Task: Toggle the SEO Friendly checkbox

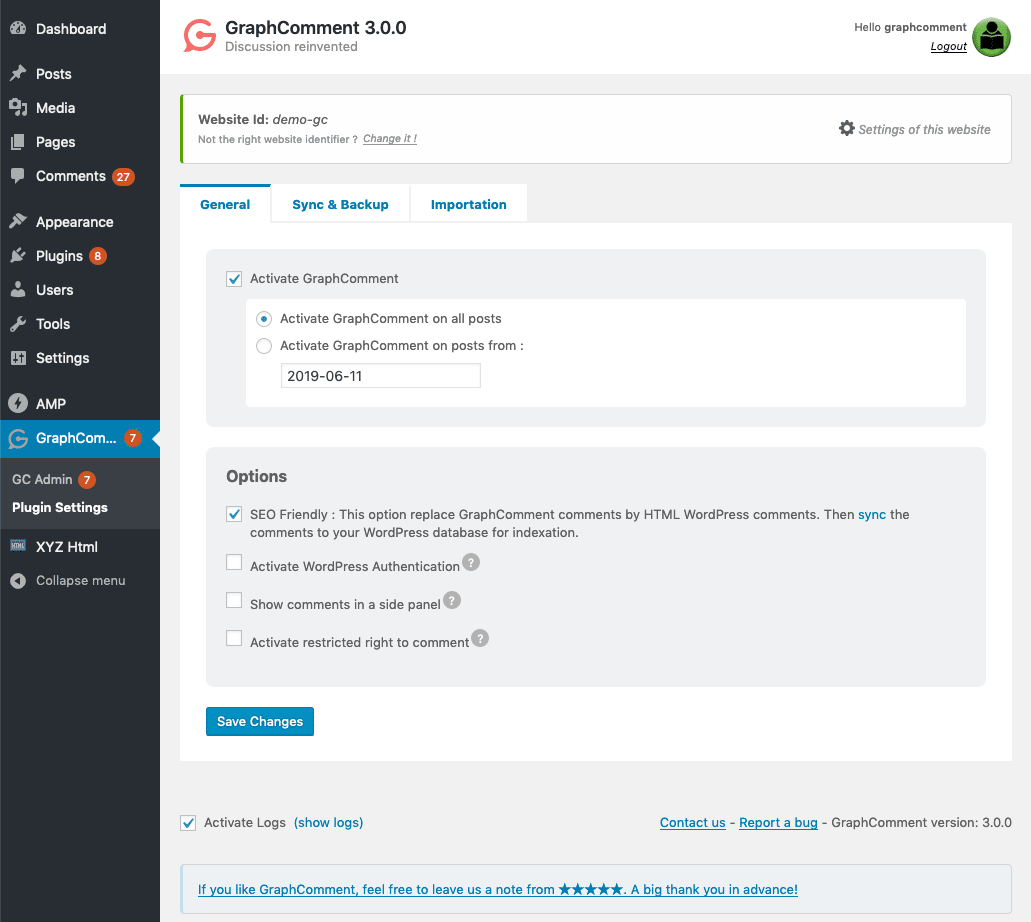Action: [x=234, y=514]
